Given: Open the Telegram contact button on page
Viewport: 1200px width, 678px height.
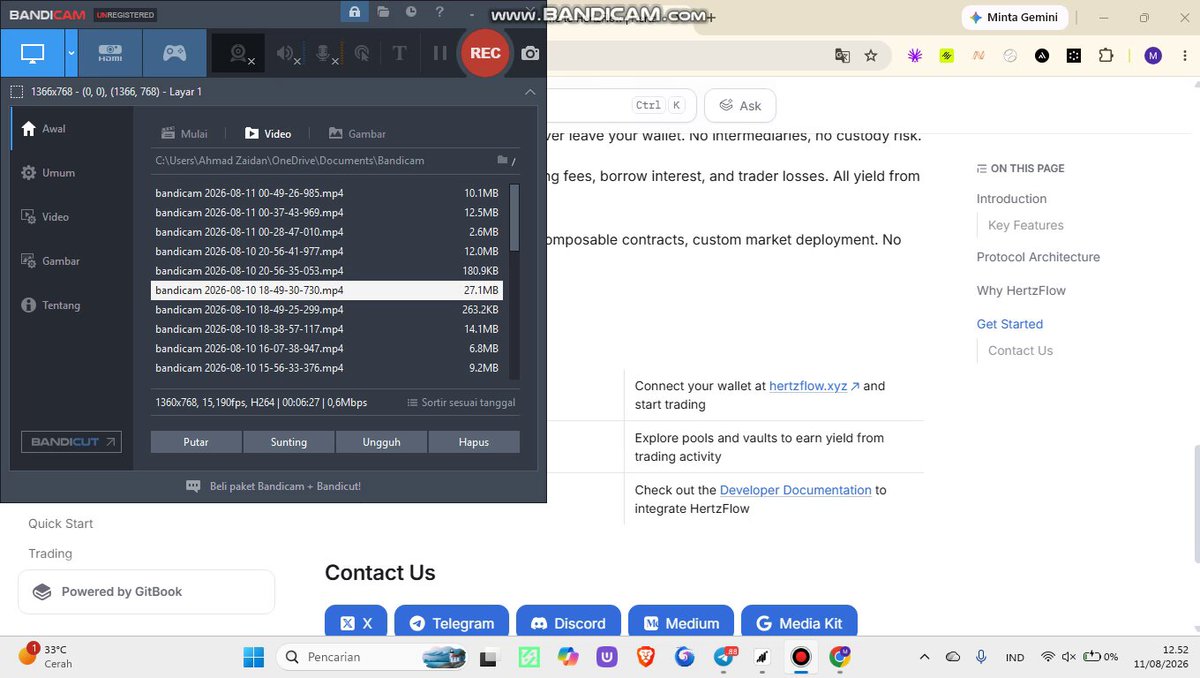Looking at the screenshot, I should [x=451, y=623].
